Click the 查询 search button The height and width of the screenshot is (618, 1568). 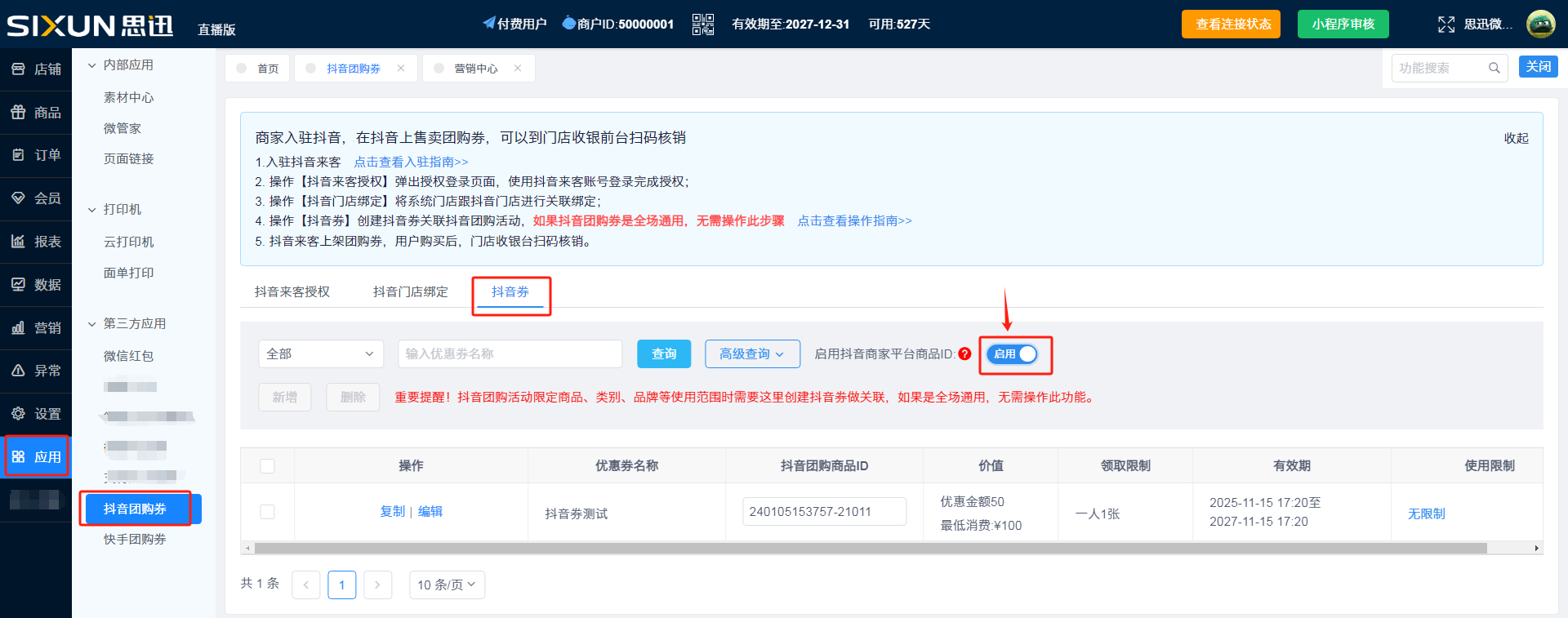(664, 353)
